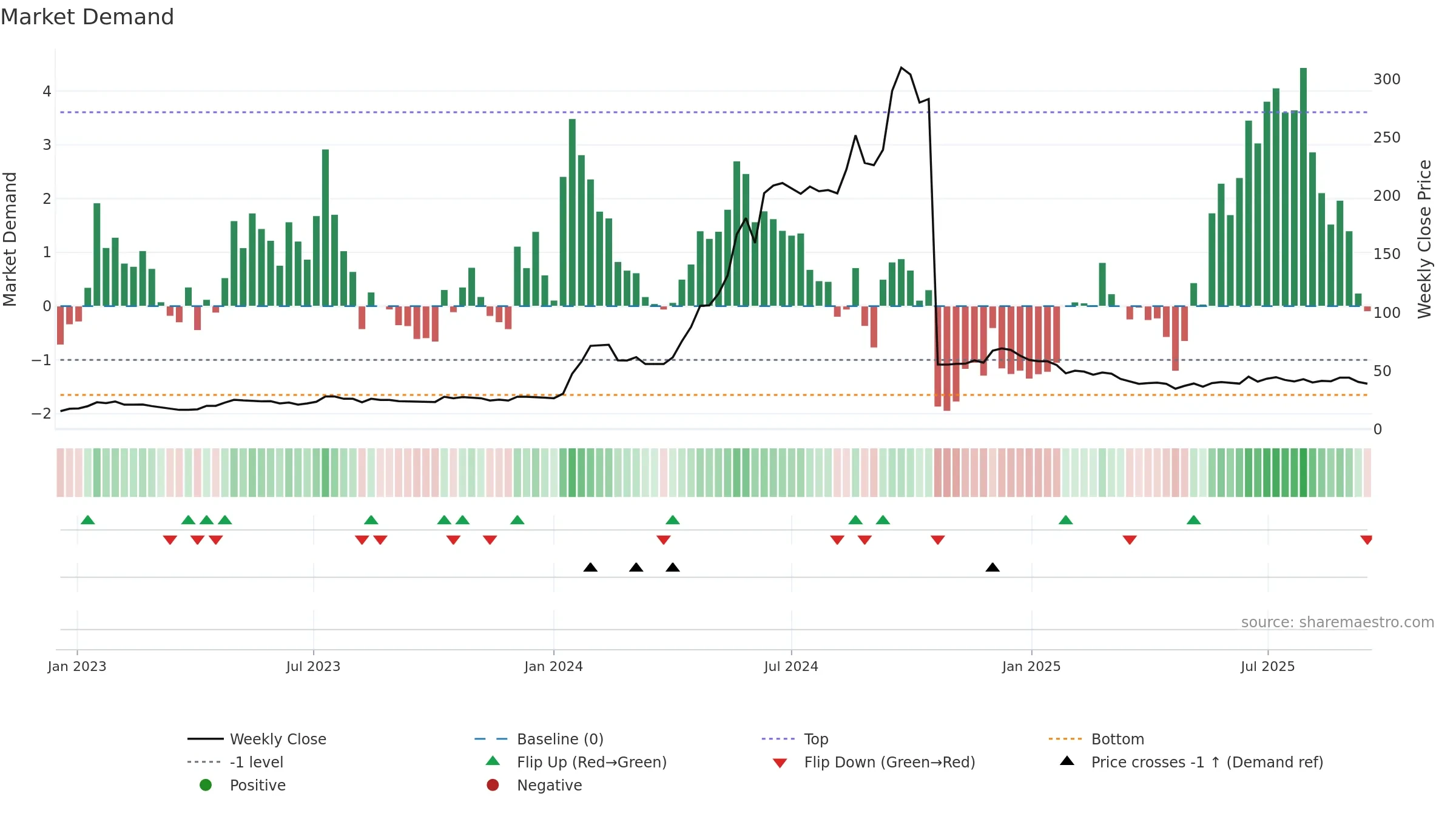
Task: Click the Jul 2023 axis label
Action: (314, 666)
